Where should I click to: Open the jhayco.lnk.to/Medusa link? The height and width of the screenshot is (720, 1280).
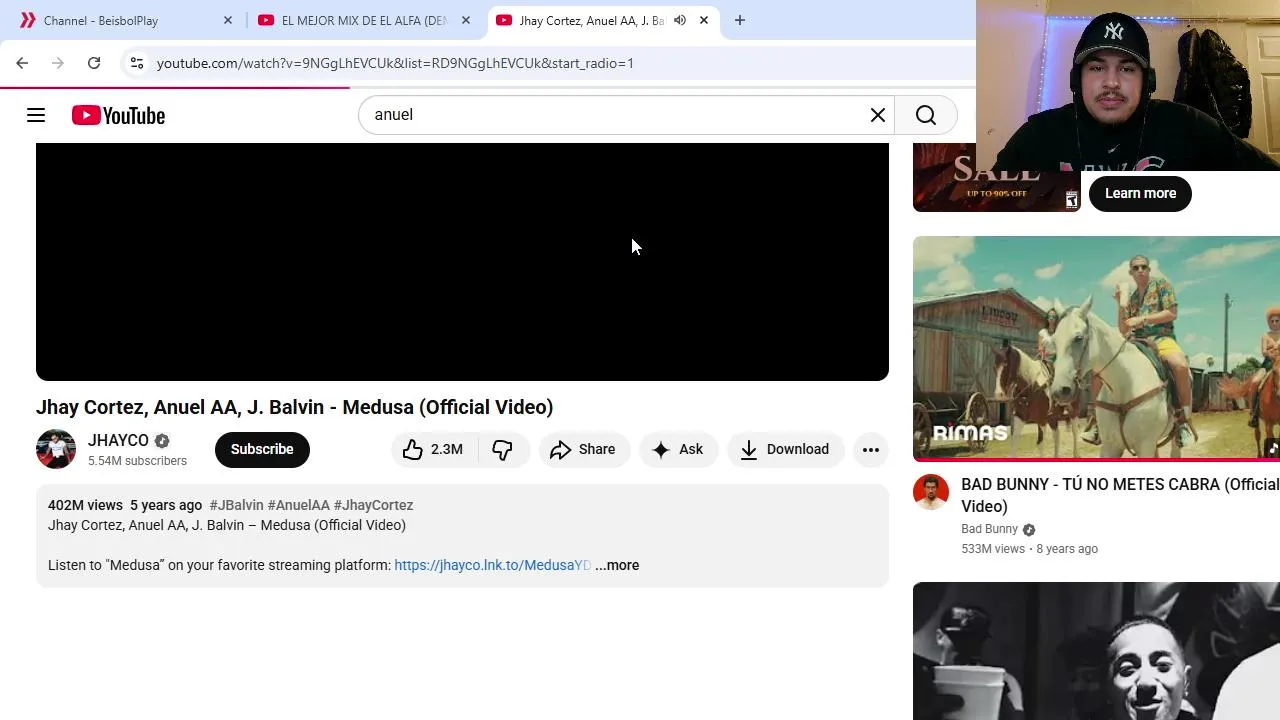coord(493,565)
